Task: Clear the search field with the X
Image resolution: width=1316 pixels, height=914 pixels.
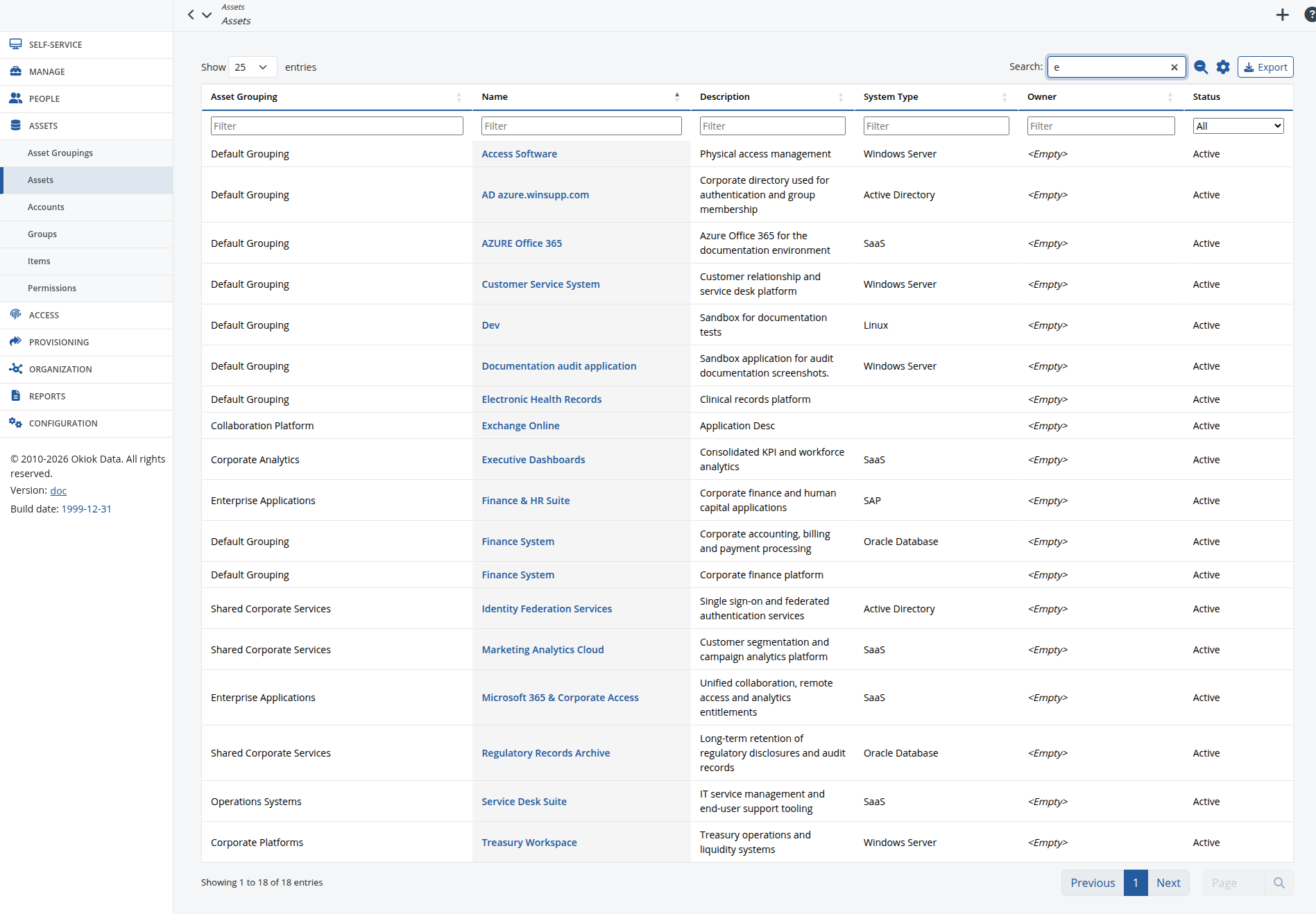Action: [1174, 67]
